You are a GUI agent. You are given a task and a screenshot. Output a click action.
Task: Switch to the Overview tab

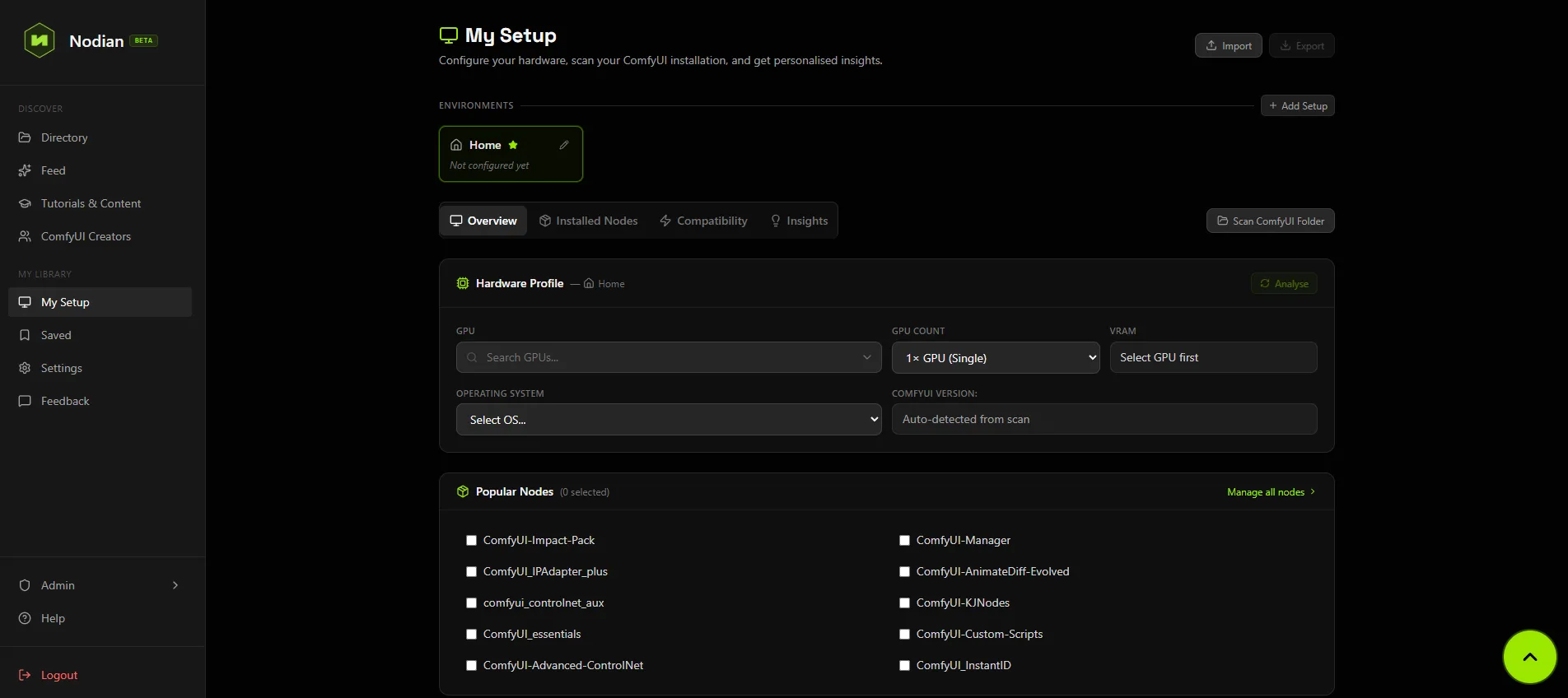pyautogui.click(x=483, y=221)
